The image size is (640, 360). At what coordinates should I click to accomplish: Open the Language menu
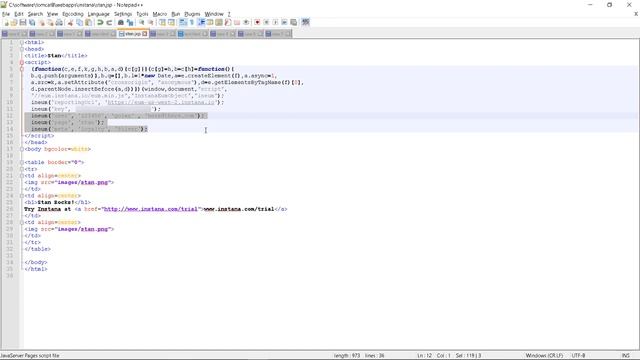pyautogui.click(x=98, y=14)
